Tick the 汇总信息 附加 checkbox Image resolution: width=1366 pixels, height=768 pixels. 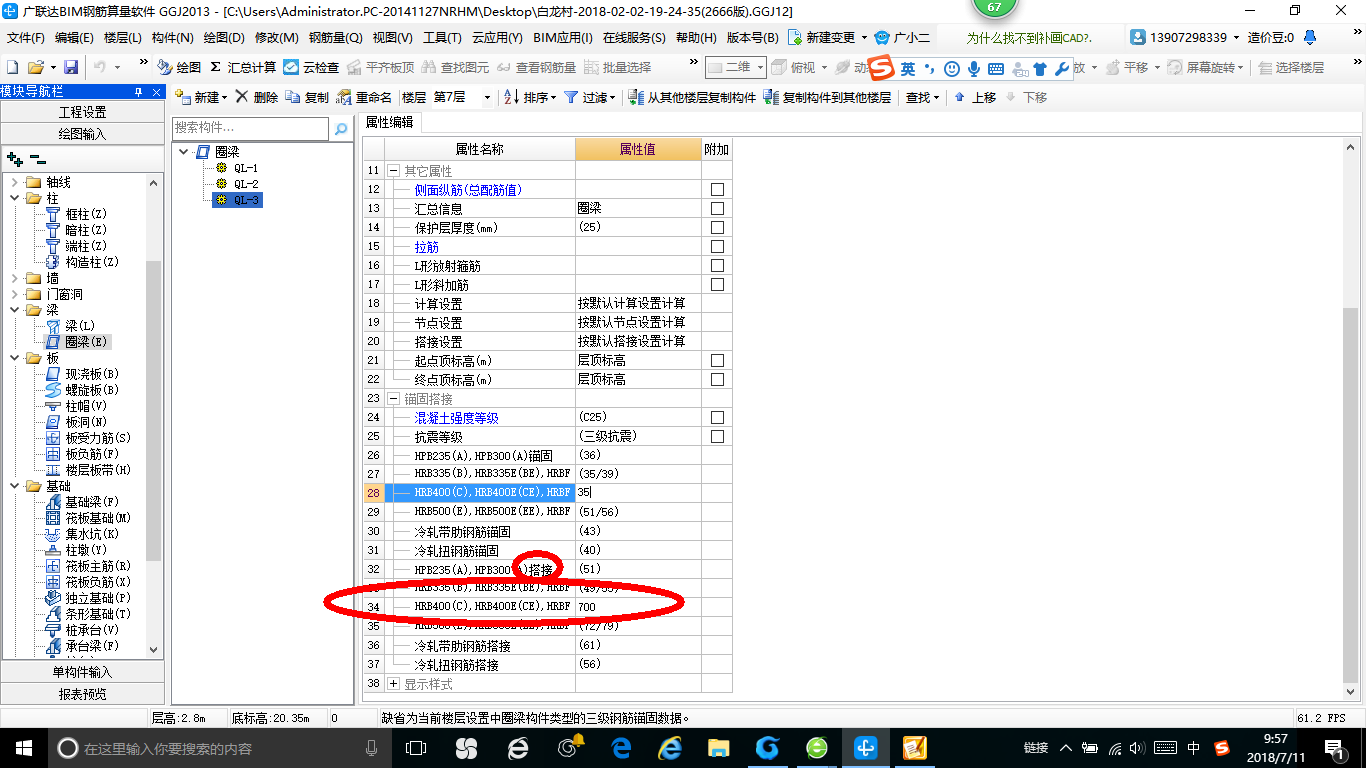pyautogui.click(x=717, y=208)
